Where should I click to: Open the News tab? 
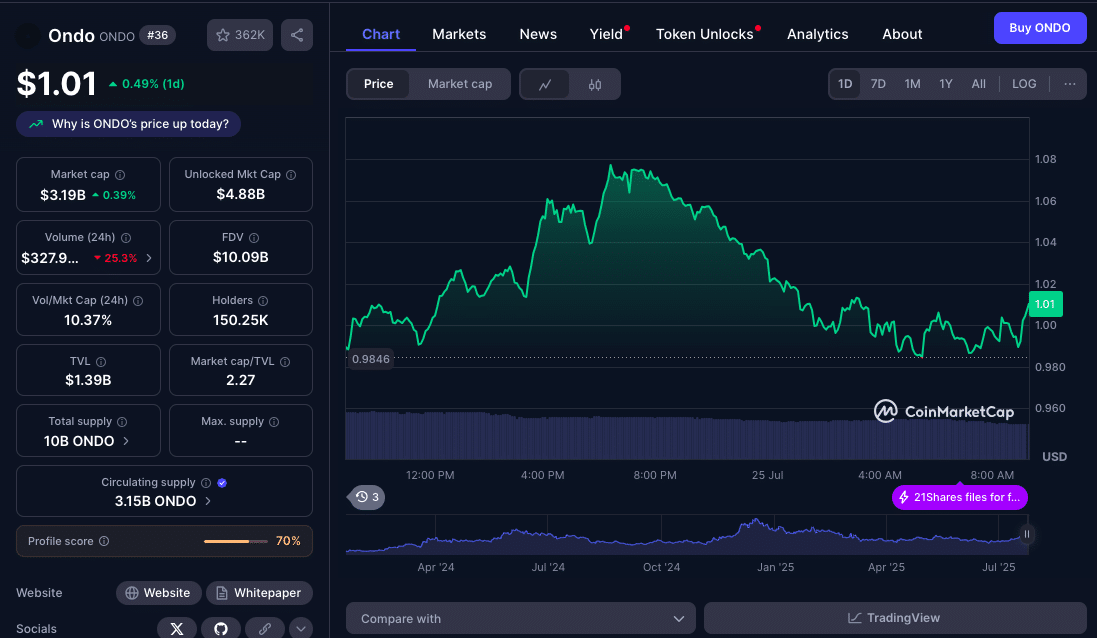[x=538, y=34]
